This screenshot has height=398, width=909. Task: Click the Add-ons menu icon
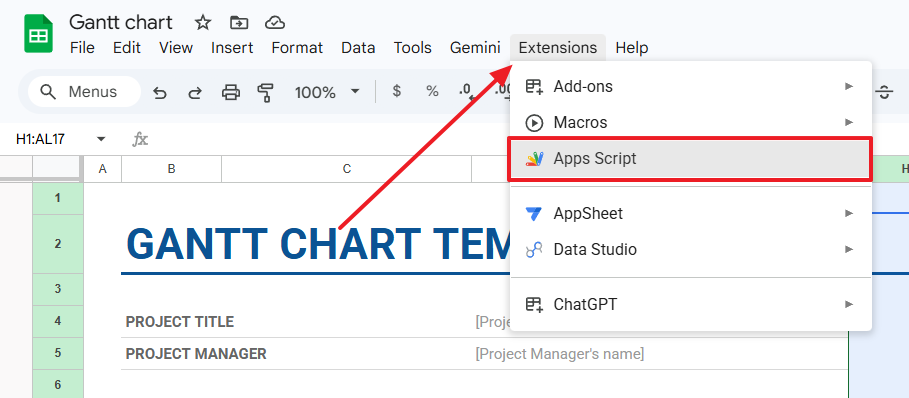click(x=534, y=87)
